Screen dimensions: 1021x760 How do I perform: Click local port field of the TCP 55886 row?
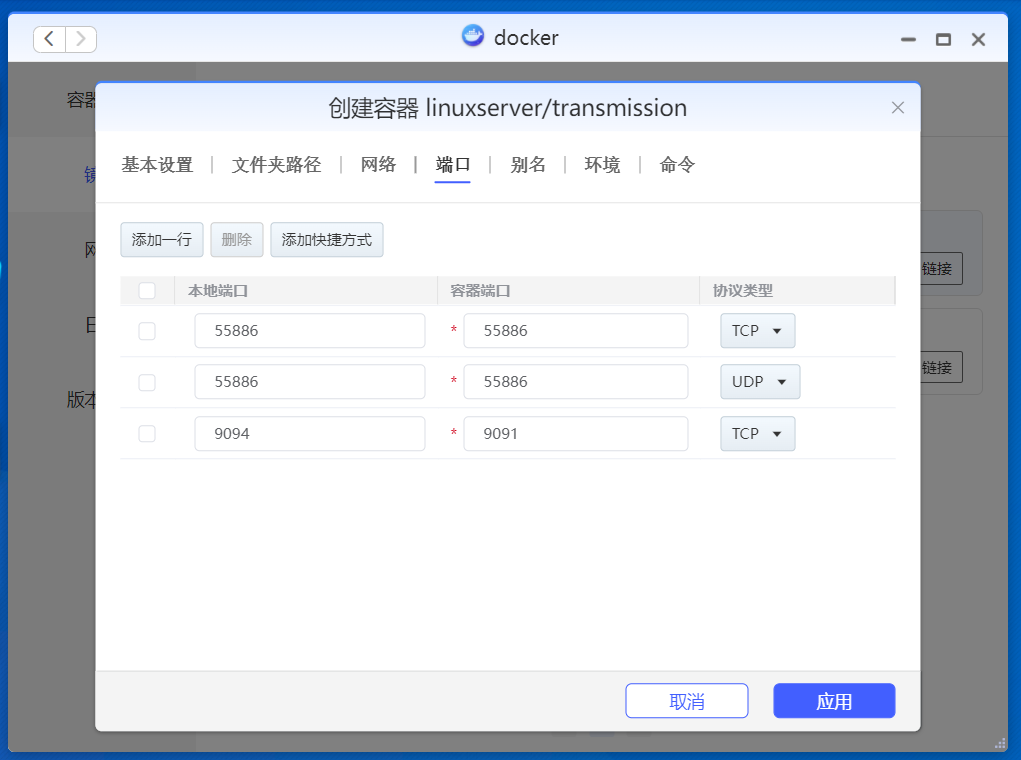(x=310, y=331)
